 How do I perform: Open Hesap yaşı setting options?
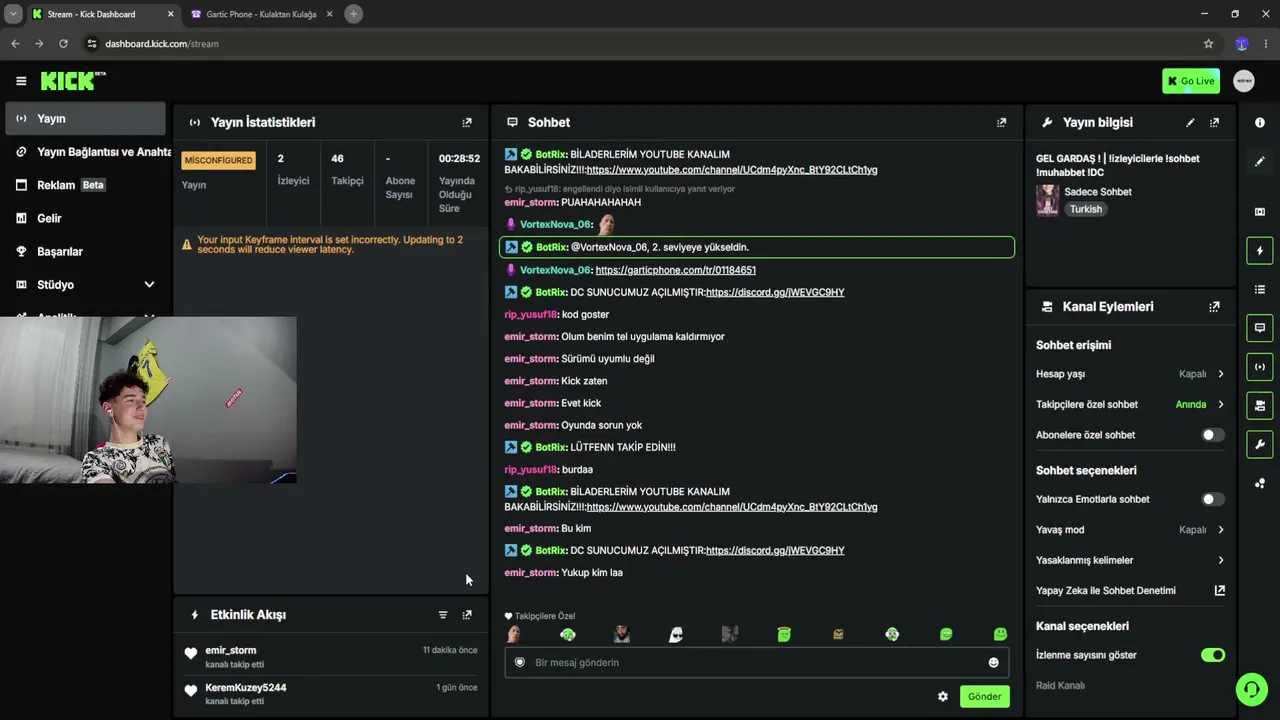click(1130, 374)
